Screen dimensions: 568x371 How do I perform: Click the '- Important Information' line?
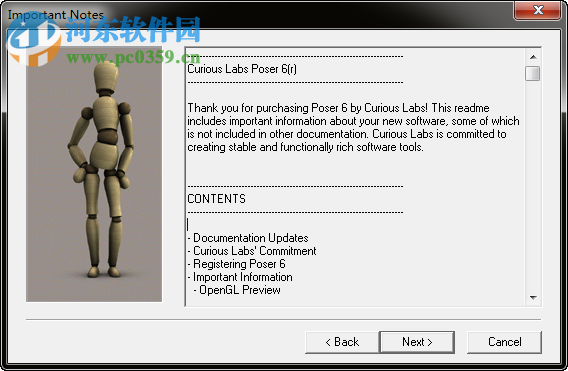pos(240,277)
